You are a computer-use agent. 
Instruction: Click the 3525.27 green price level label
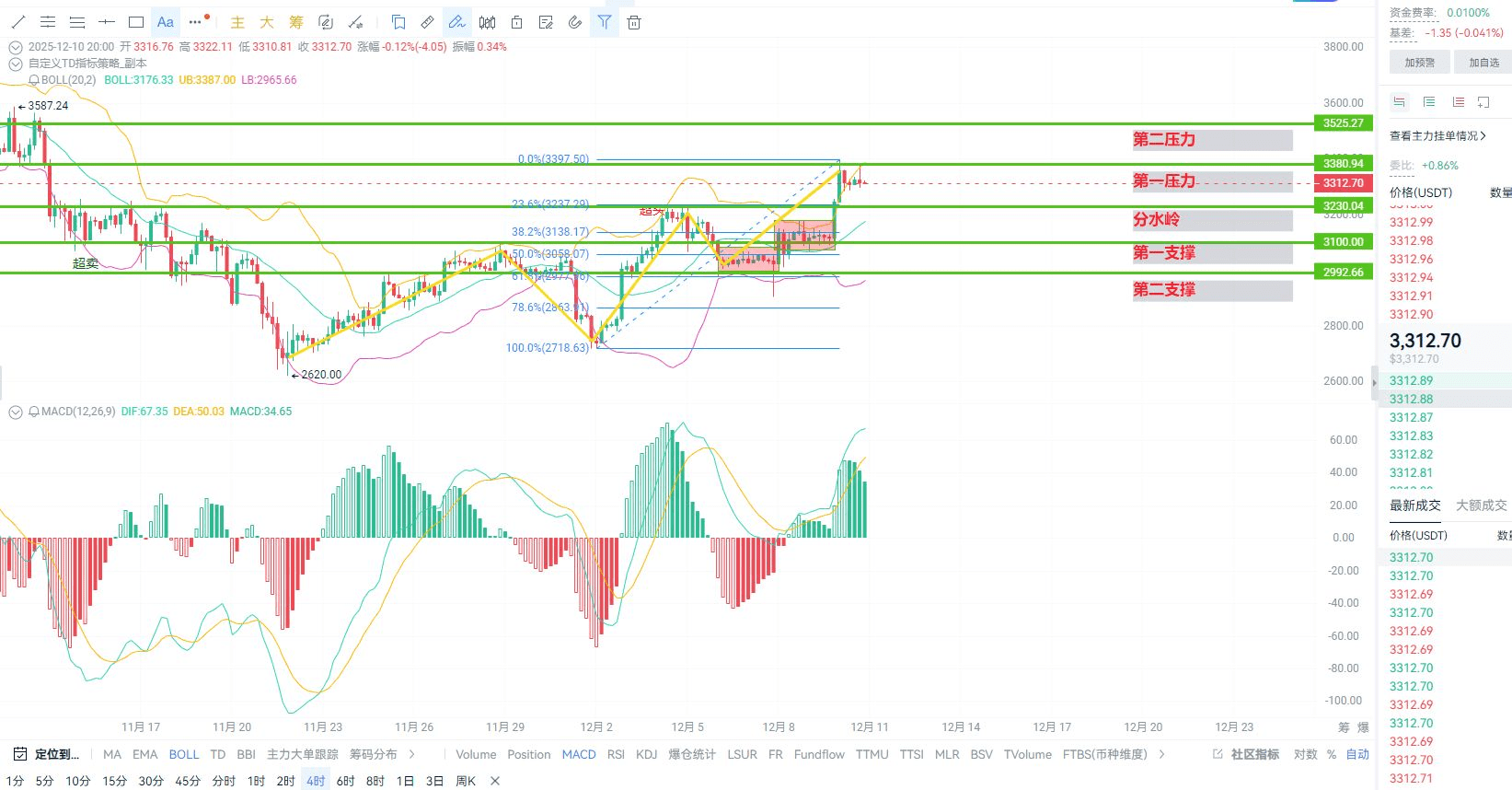(1344, 123)
